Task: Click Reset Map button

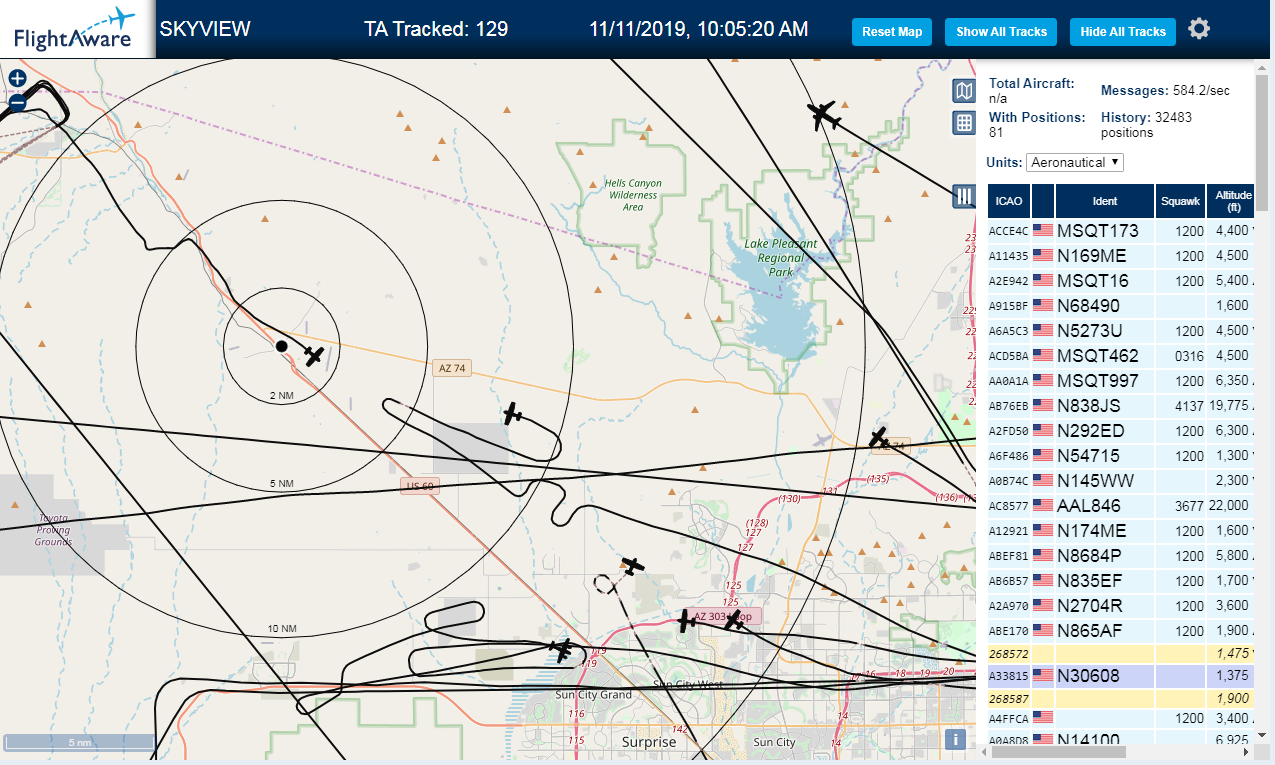Action: tap(892, 32)
